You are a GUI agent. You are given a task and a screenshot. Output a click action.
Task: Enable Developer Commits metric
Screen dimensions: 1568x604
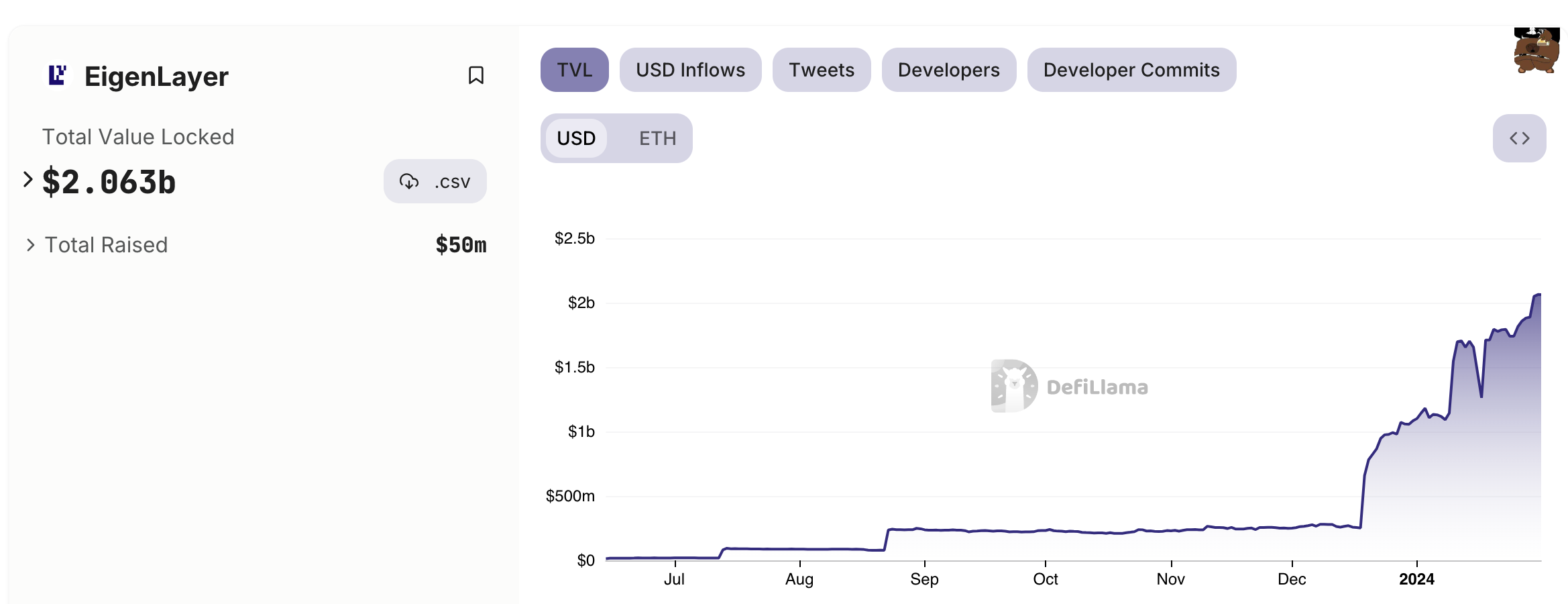pos(1131,70)
